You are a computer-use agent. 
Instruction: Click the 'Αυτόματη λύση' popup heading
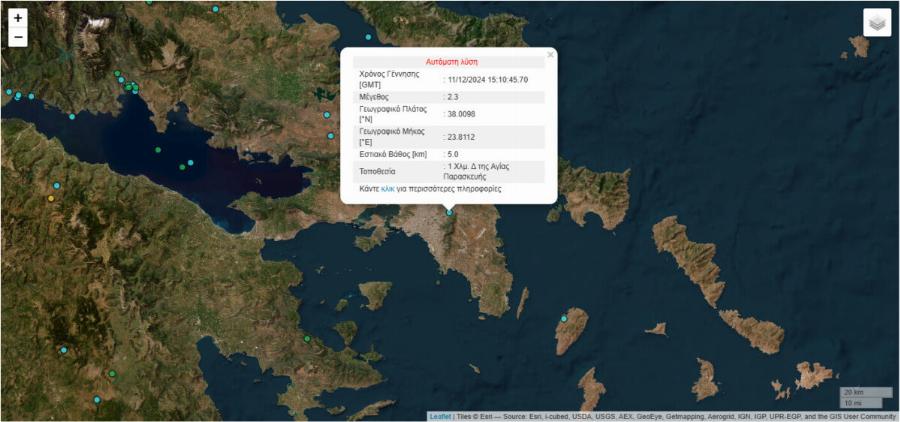(449, 61)
